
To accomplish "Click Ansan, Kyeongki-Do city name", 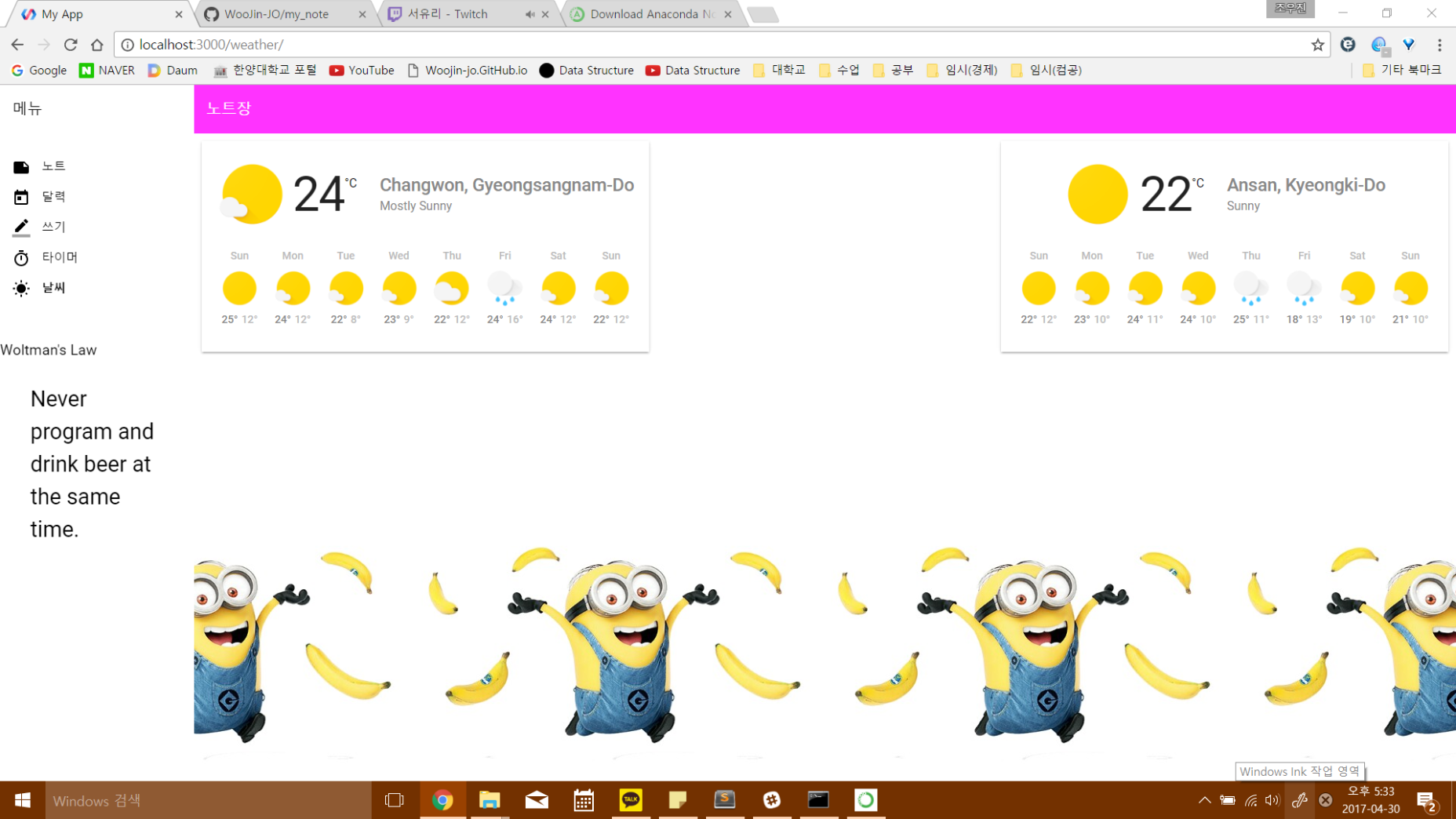I will (x=1306, y=185).
